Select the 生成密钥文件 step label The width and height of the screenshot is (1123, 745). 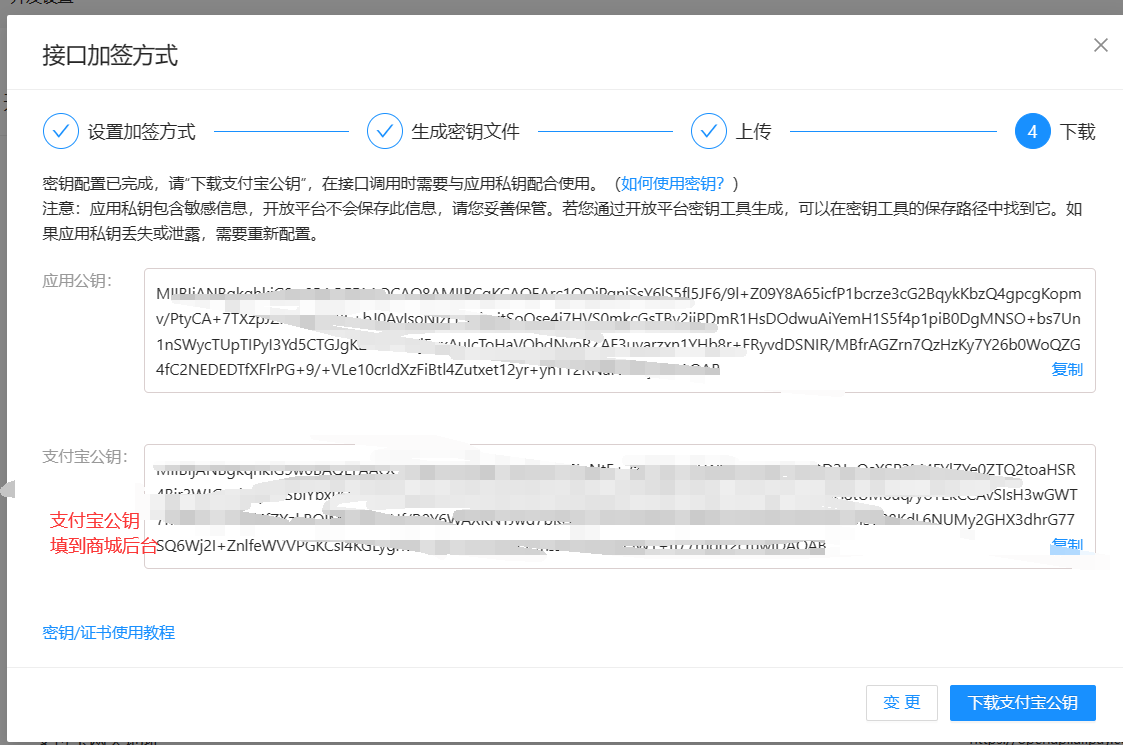(466, 132)
